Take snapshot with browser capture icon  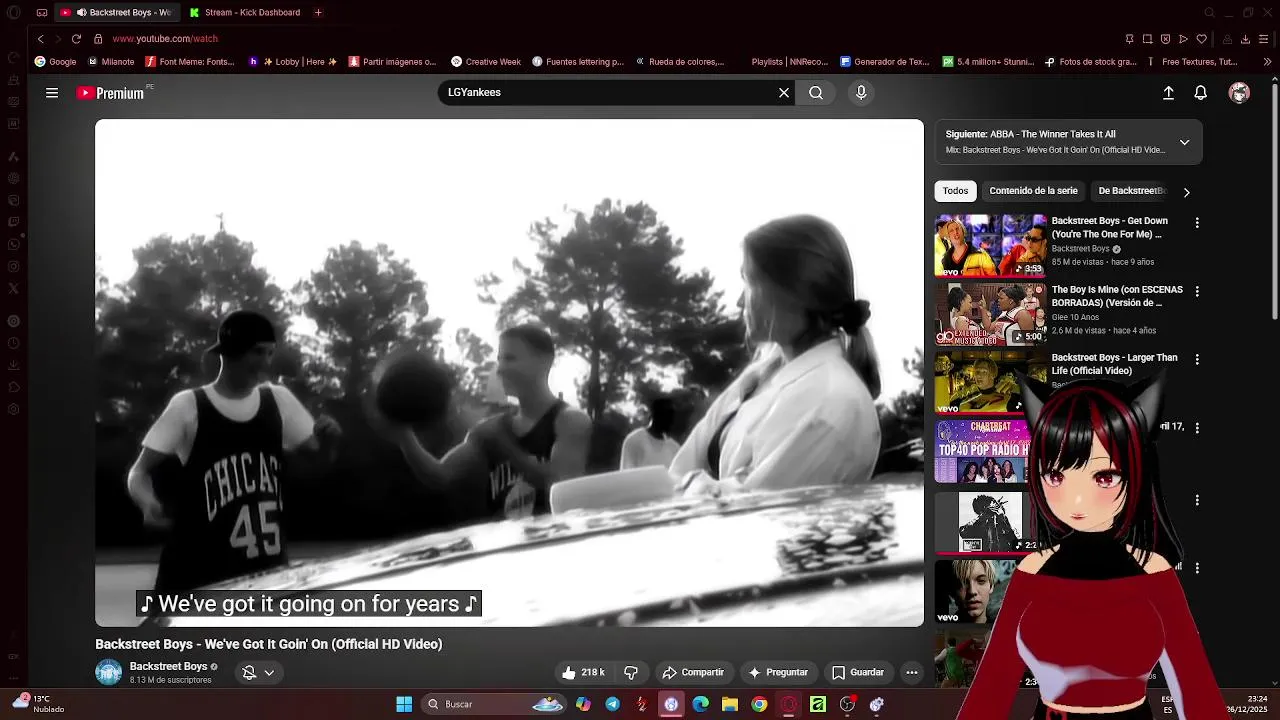point(1148,39)
